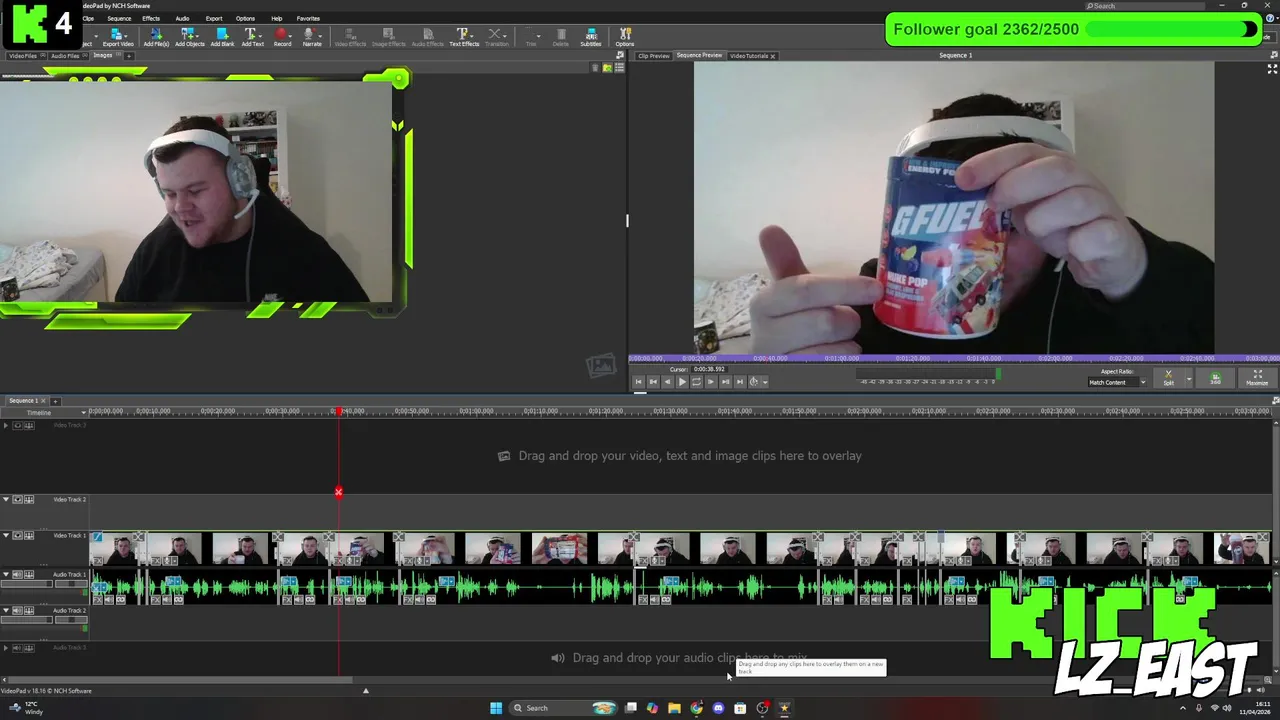Mute Audio Track 1

pyautogui.click(x=17, y=575)
